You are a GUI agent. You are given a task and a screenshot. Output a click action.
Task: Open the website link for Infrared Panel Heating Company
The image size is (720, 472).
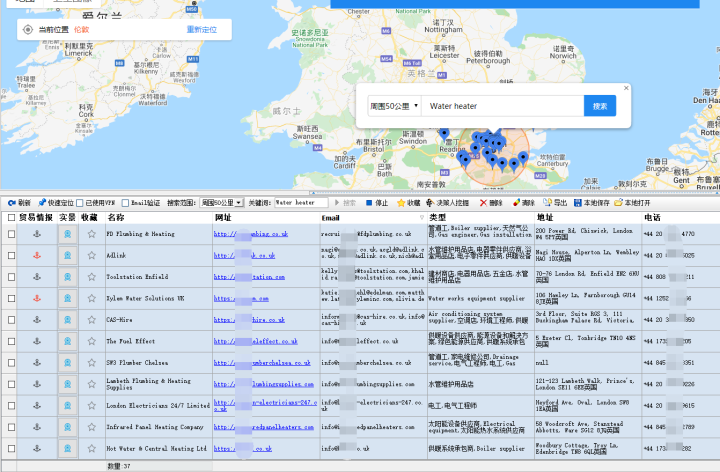point(264,427)
